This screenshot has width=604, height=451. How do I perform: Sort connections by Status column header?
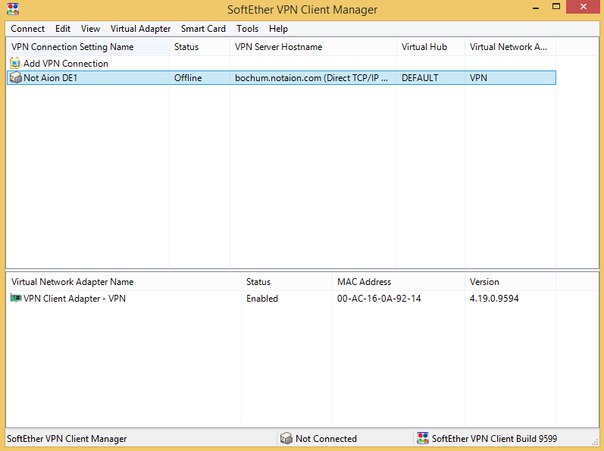point(200,47)
